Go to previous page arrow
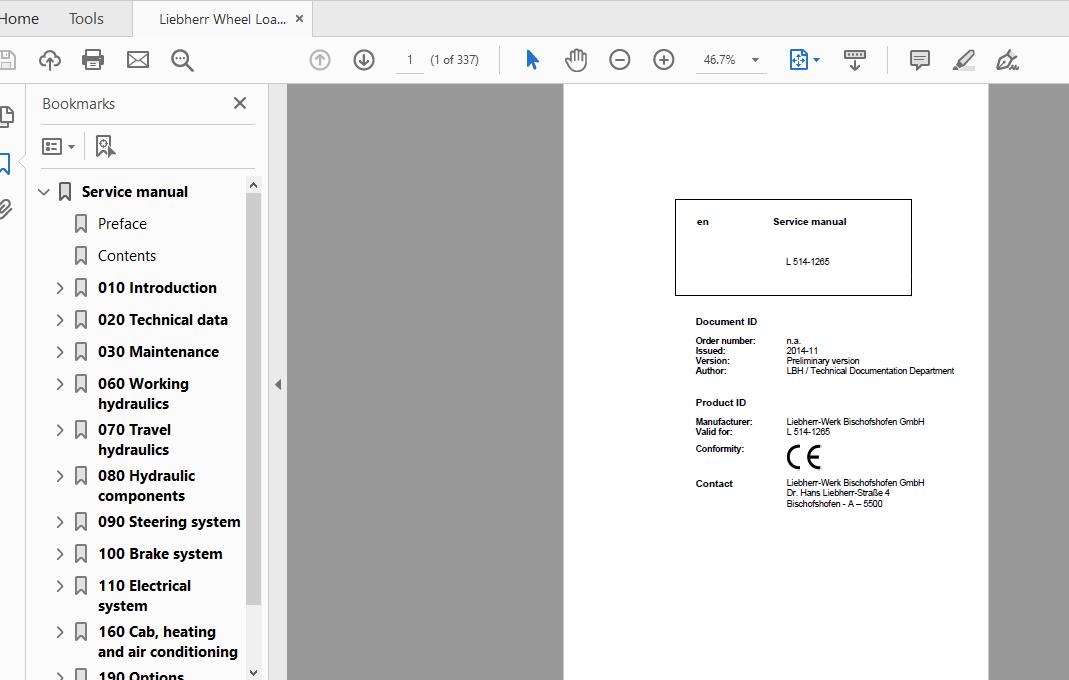Screen dimensions: 1069x680 [x=320, y=60]
